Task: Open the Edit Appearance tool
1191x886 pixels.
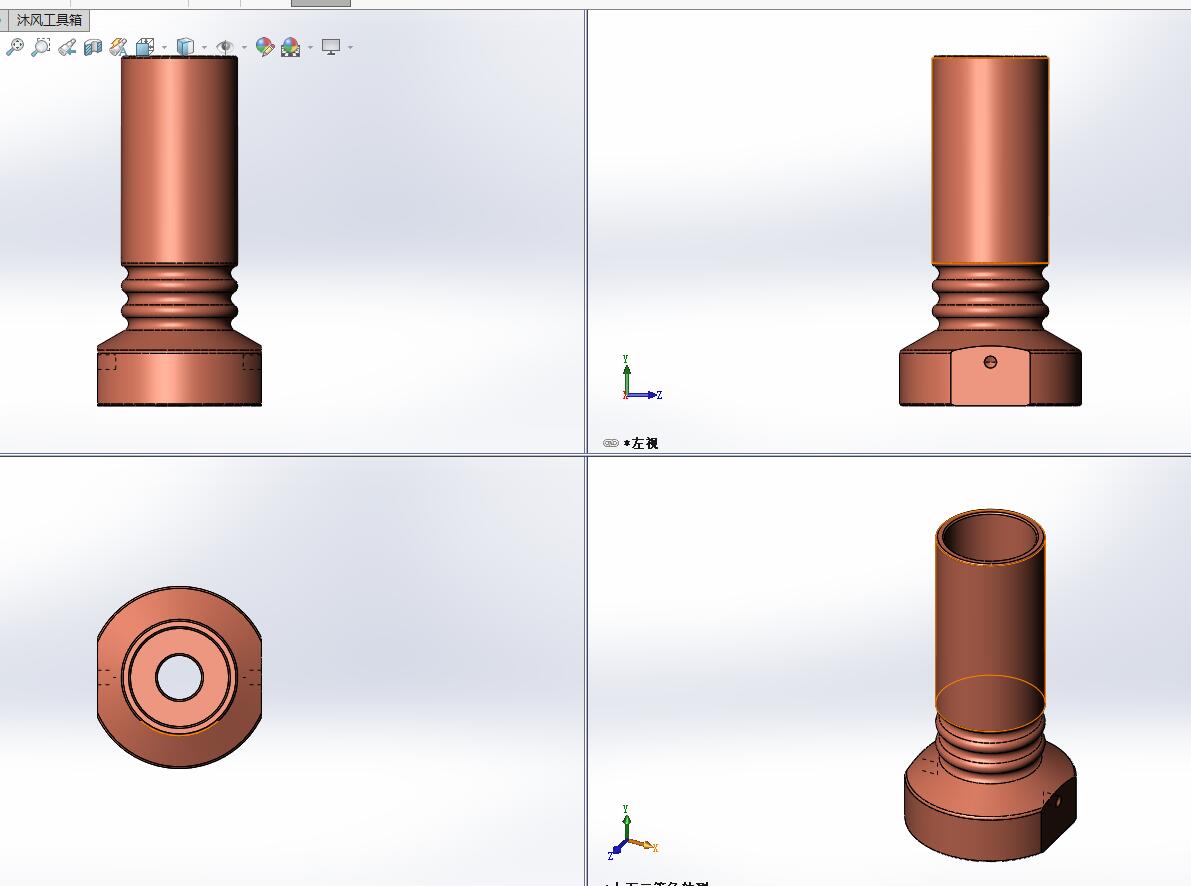Action: 264,47
